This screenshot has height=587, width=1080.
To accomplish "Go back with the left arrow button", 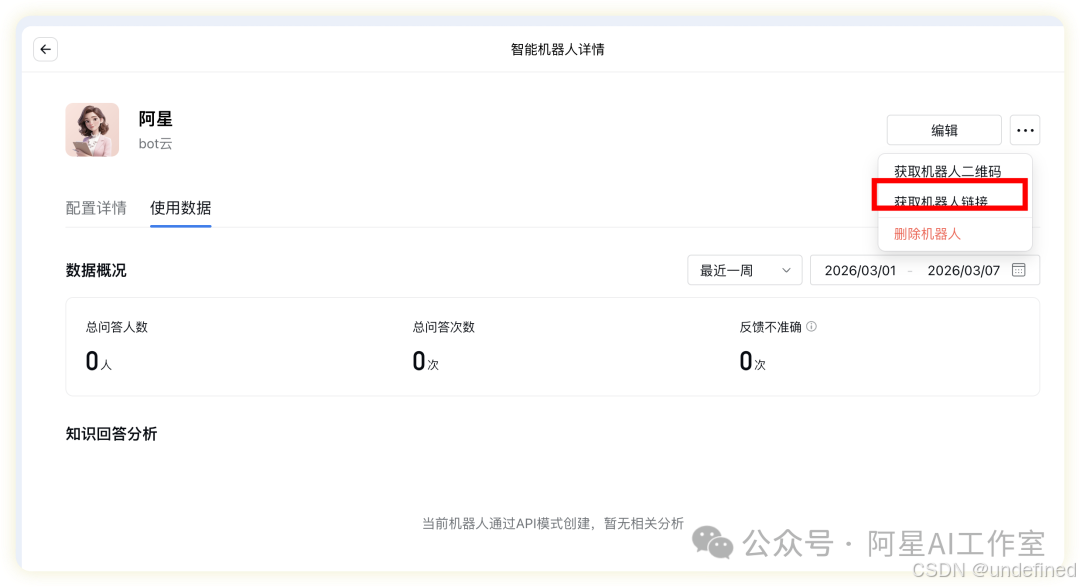I will pyautogui.click(x=45, y=50).
